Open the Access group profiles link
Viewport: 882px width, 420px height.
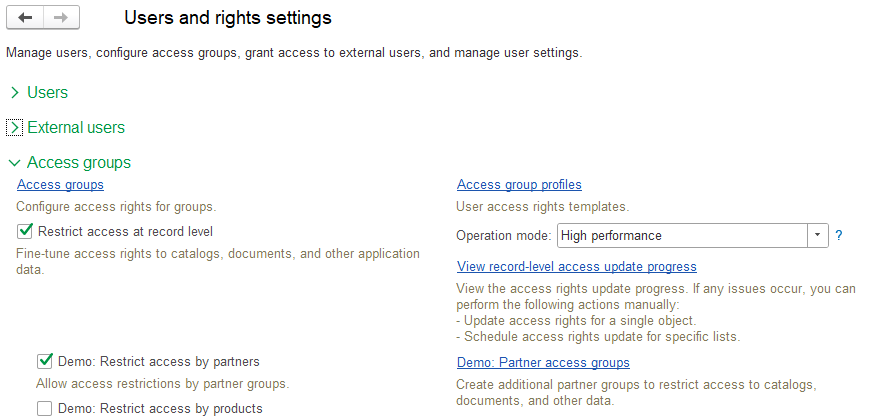[x=519, y=185]
